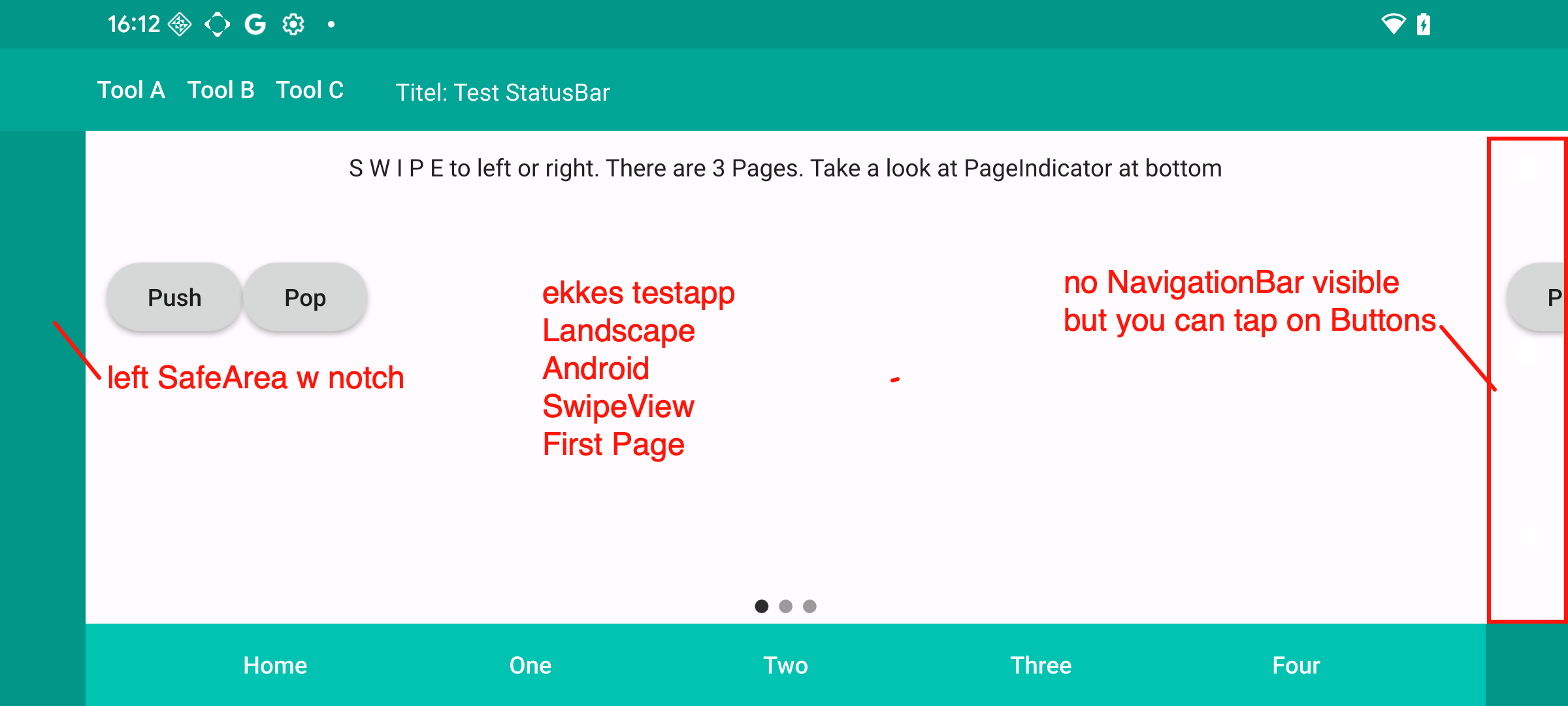Switch to the Home tab

[275, 665]
